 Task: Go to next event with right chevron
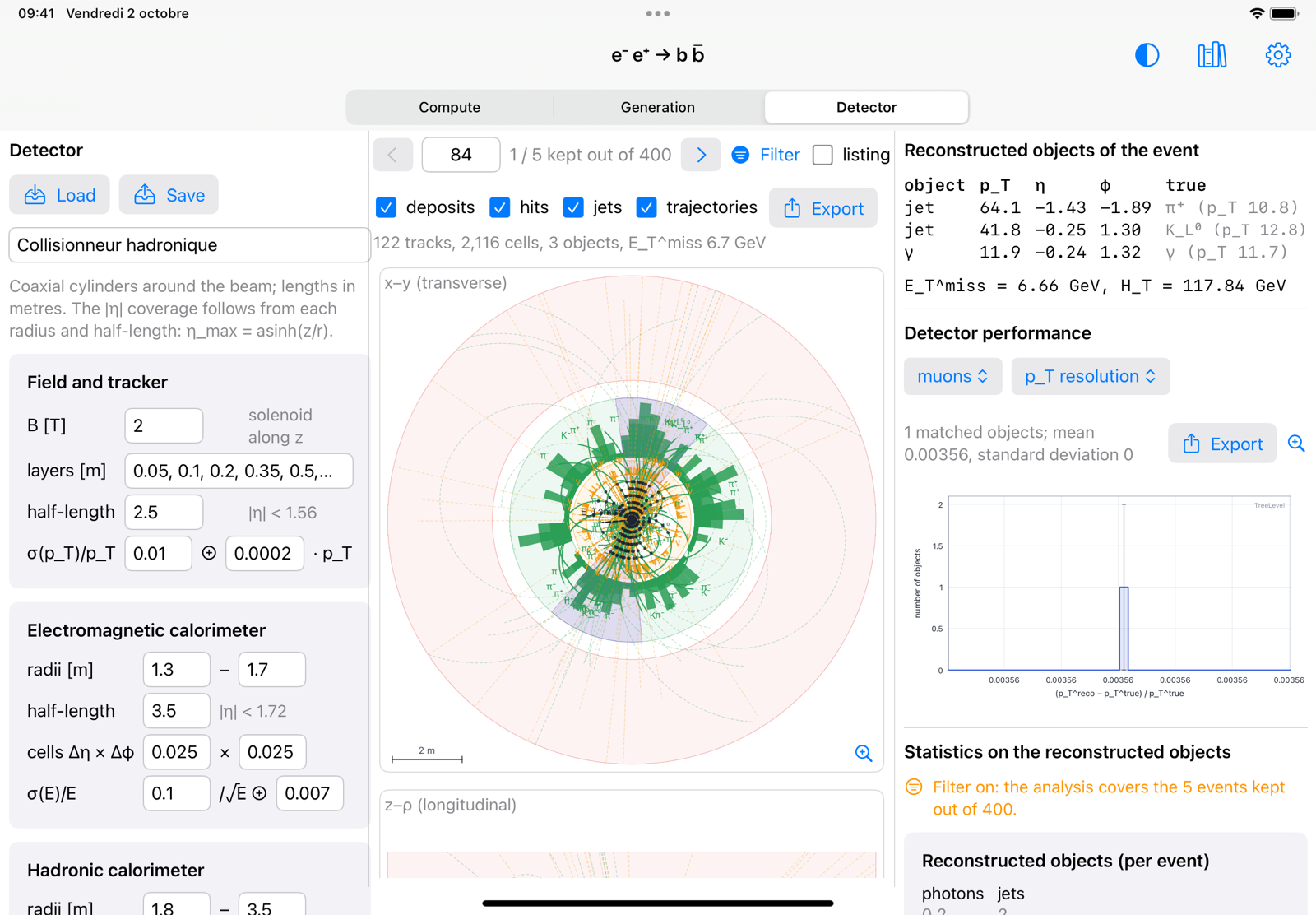tap(701, 155)
